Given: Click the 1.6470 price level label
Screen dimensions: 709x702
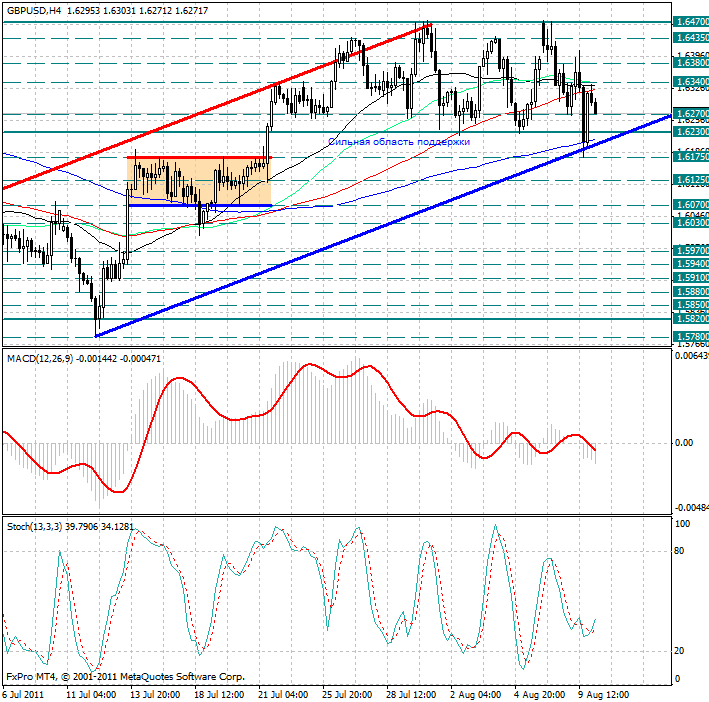Looking at the screenshot, I should pyautogui.click(x=691, y=22).
